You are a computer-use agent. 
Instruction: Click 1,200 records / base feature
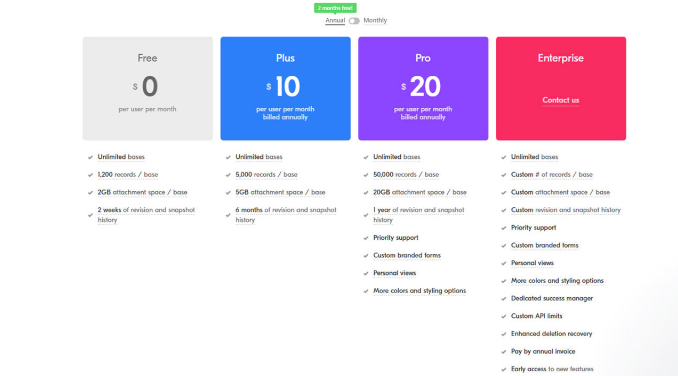(128, 175)
